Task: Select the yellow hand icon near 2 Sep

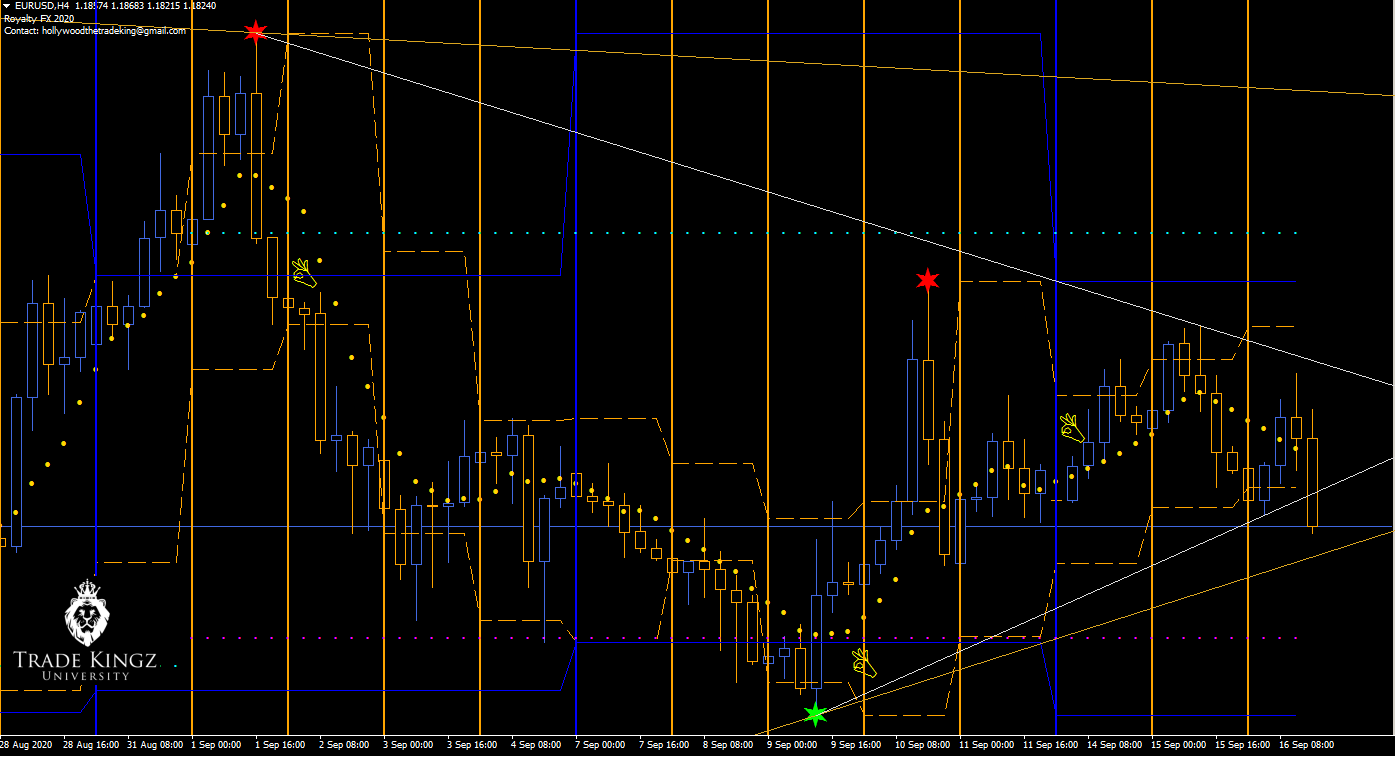Action: click(x=304, y=273)
